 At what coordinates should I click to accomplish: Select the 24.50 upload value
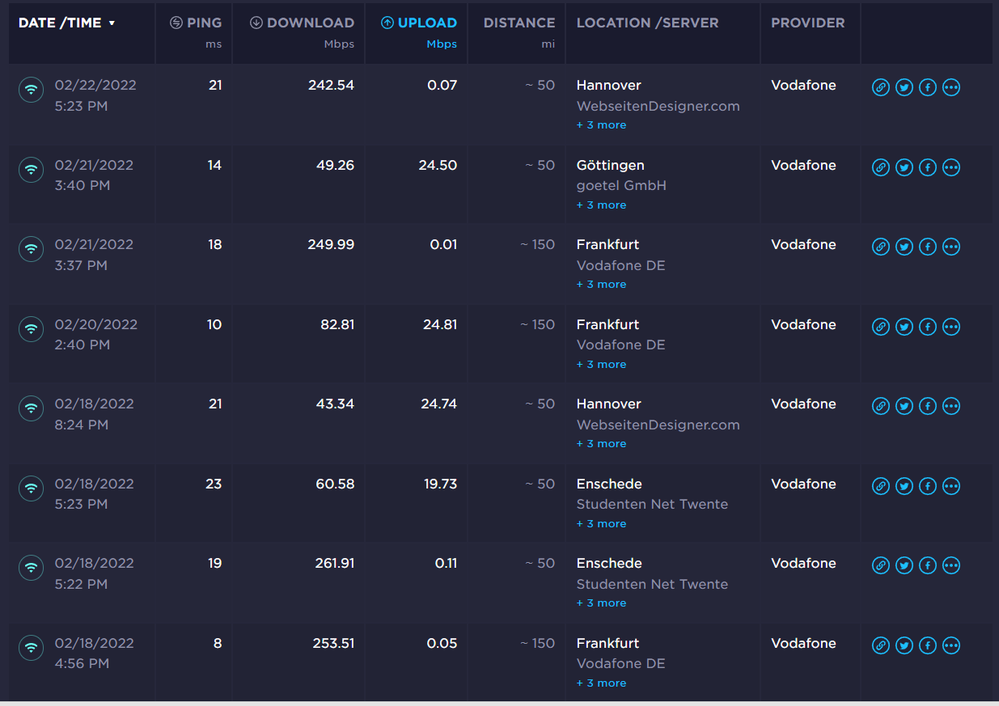pos(438,165)
